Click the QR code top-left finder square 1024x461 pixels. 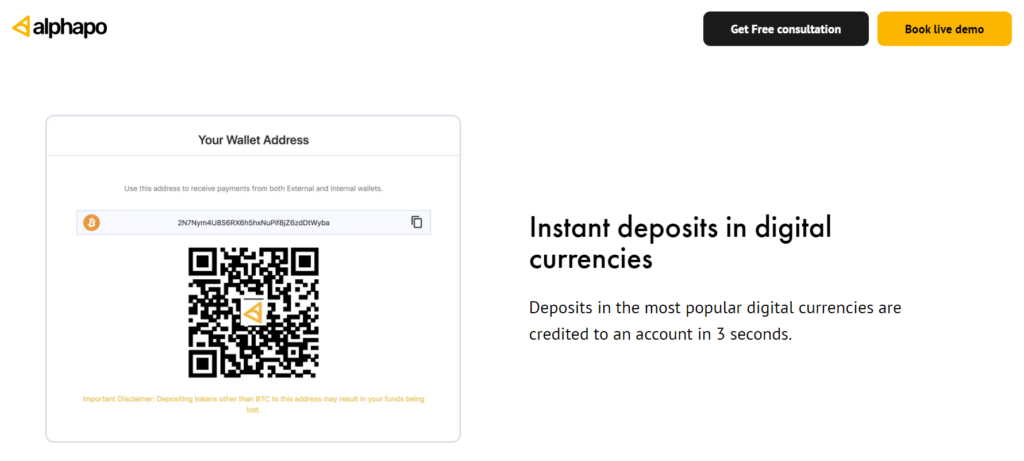tap(203, 262)
